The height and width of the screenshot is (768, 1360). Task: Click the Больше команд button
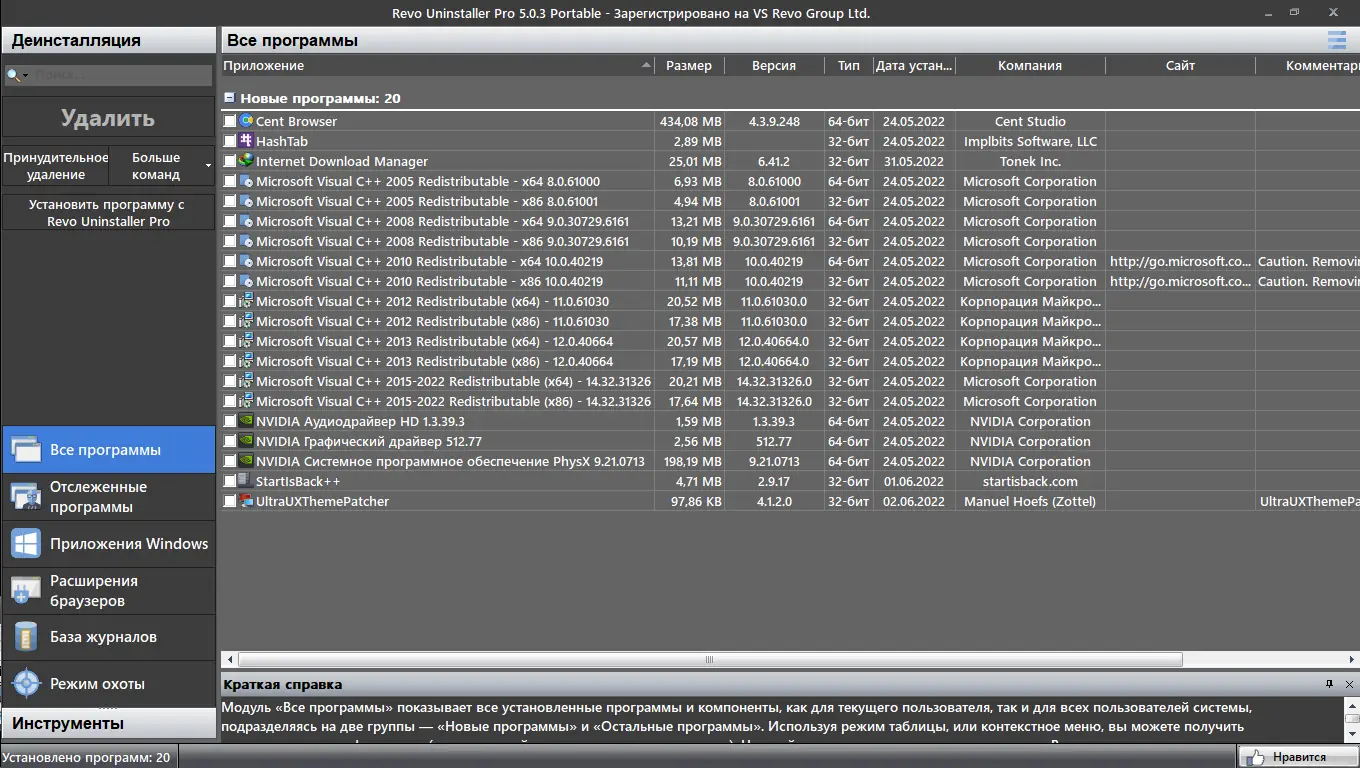click(162, 166)
